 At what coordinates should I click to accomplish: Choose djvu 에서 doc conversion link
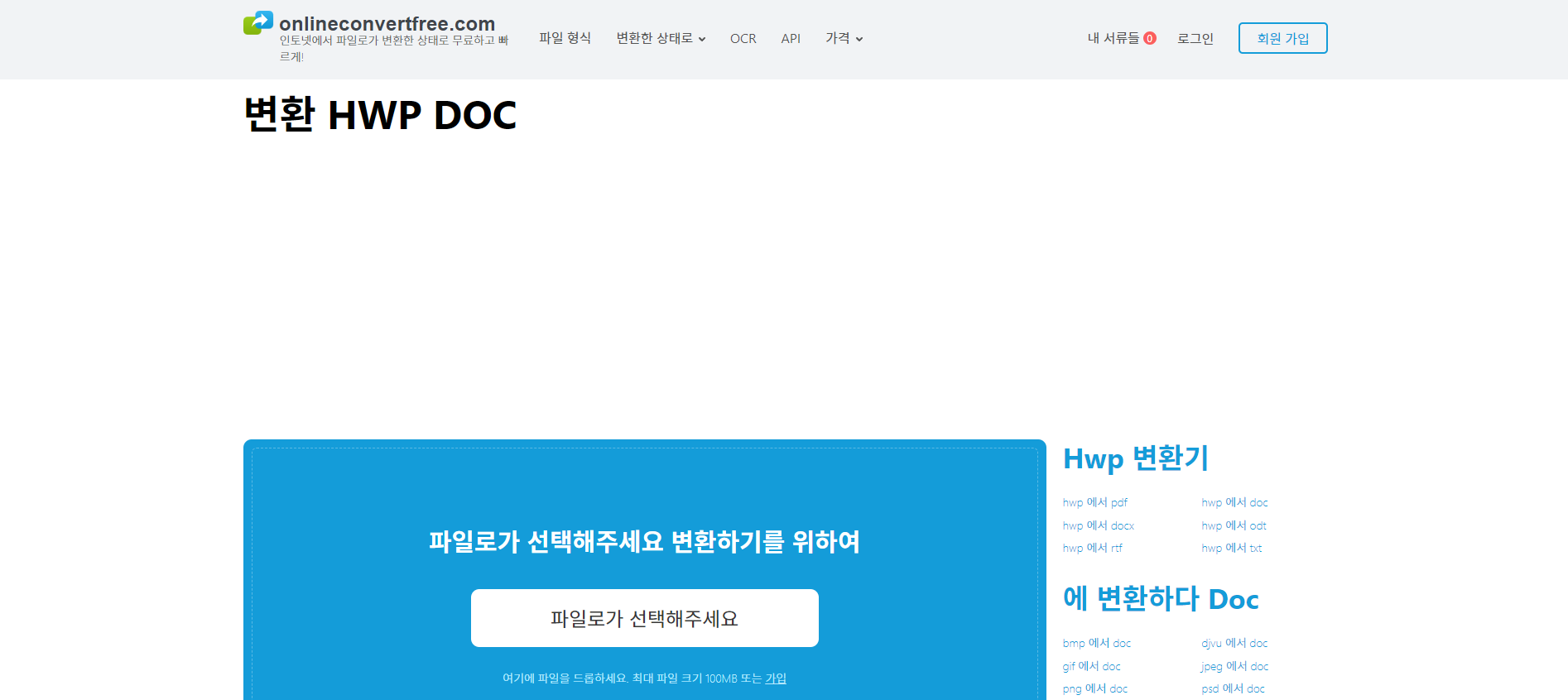tap(1234, 644)
